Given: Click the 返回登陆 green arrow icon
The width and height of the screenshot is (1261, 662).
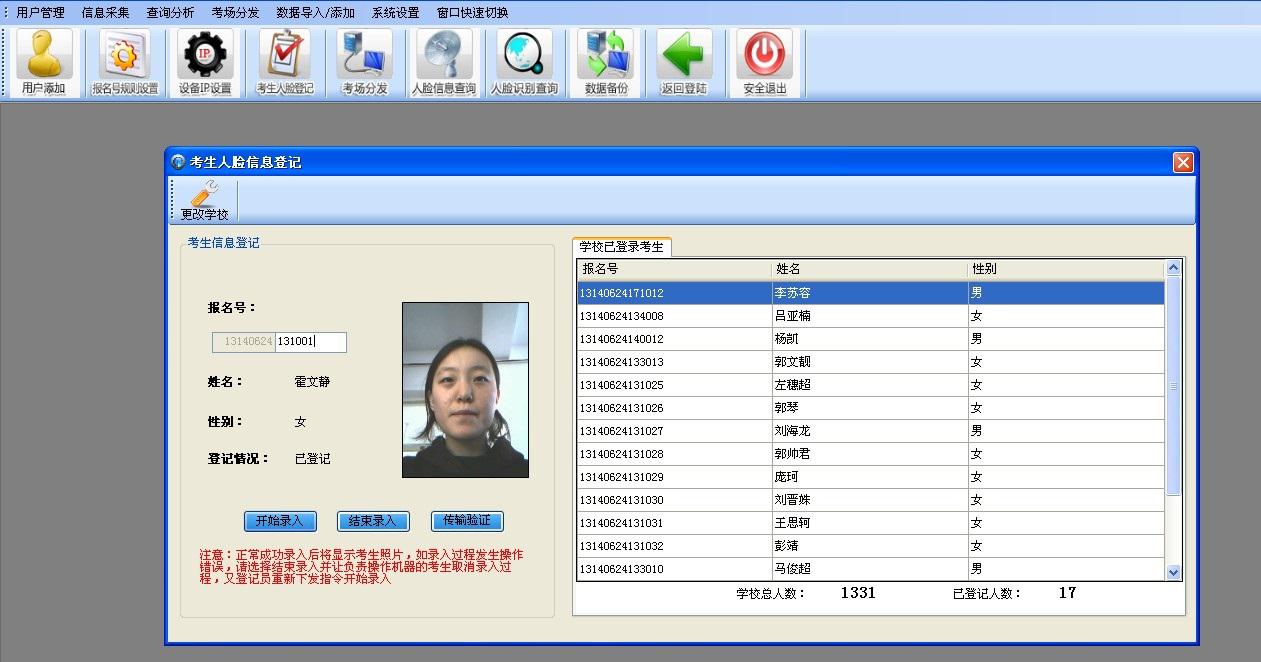Looking at the screenshot, I should [684, 62].
